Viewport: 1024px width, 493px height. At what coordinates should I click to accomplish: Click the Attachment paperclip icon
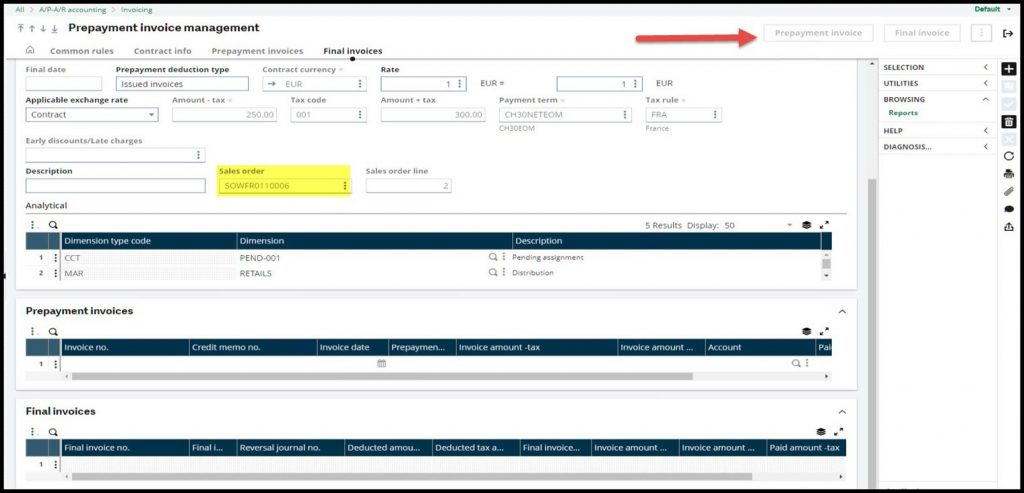point(1008,191)
